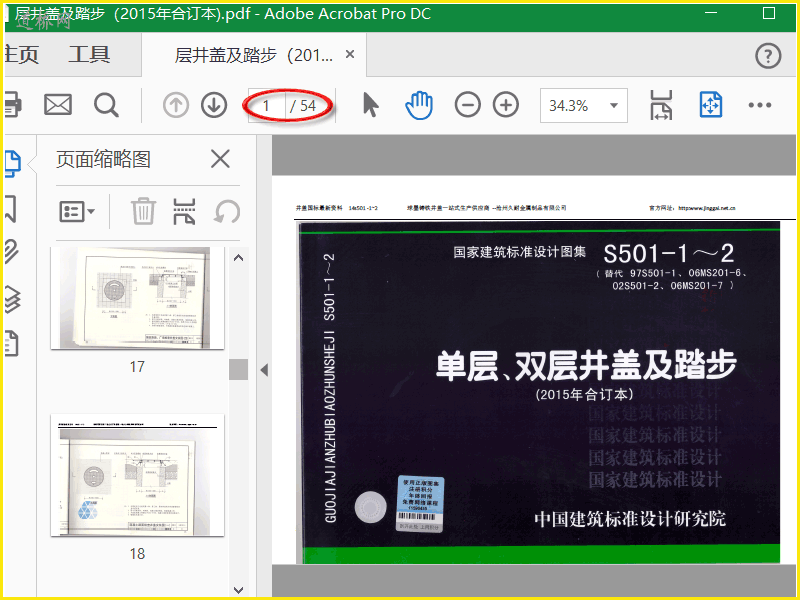Select page 17 thumbnail

click(x=137, y=298)
